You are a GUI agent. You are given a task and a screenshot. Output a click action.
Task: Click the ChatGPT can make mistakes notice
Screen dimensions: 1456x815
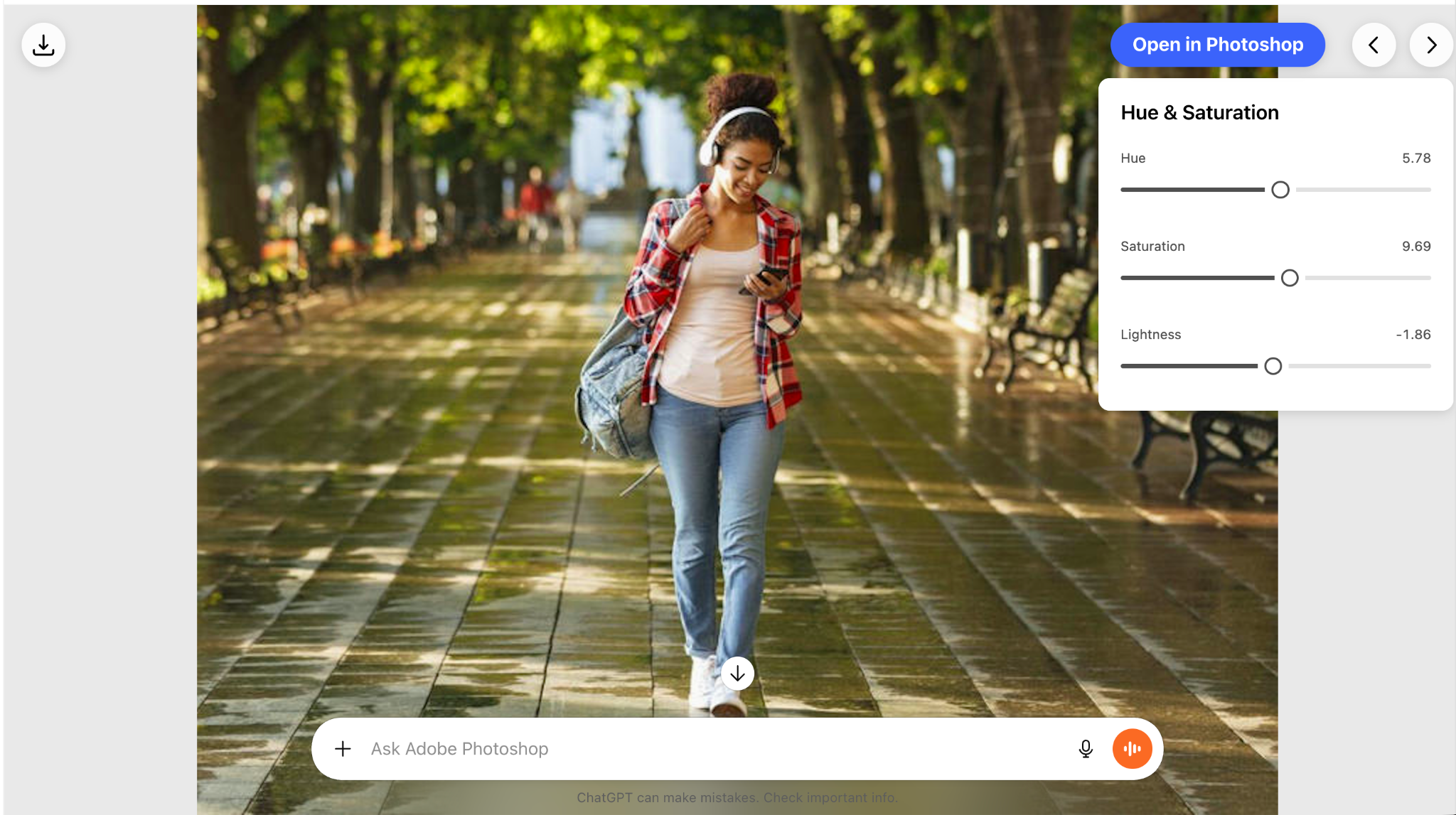pos(737,797)
